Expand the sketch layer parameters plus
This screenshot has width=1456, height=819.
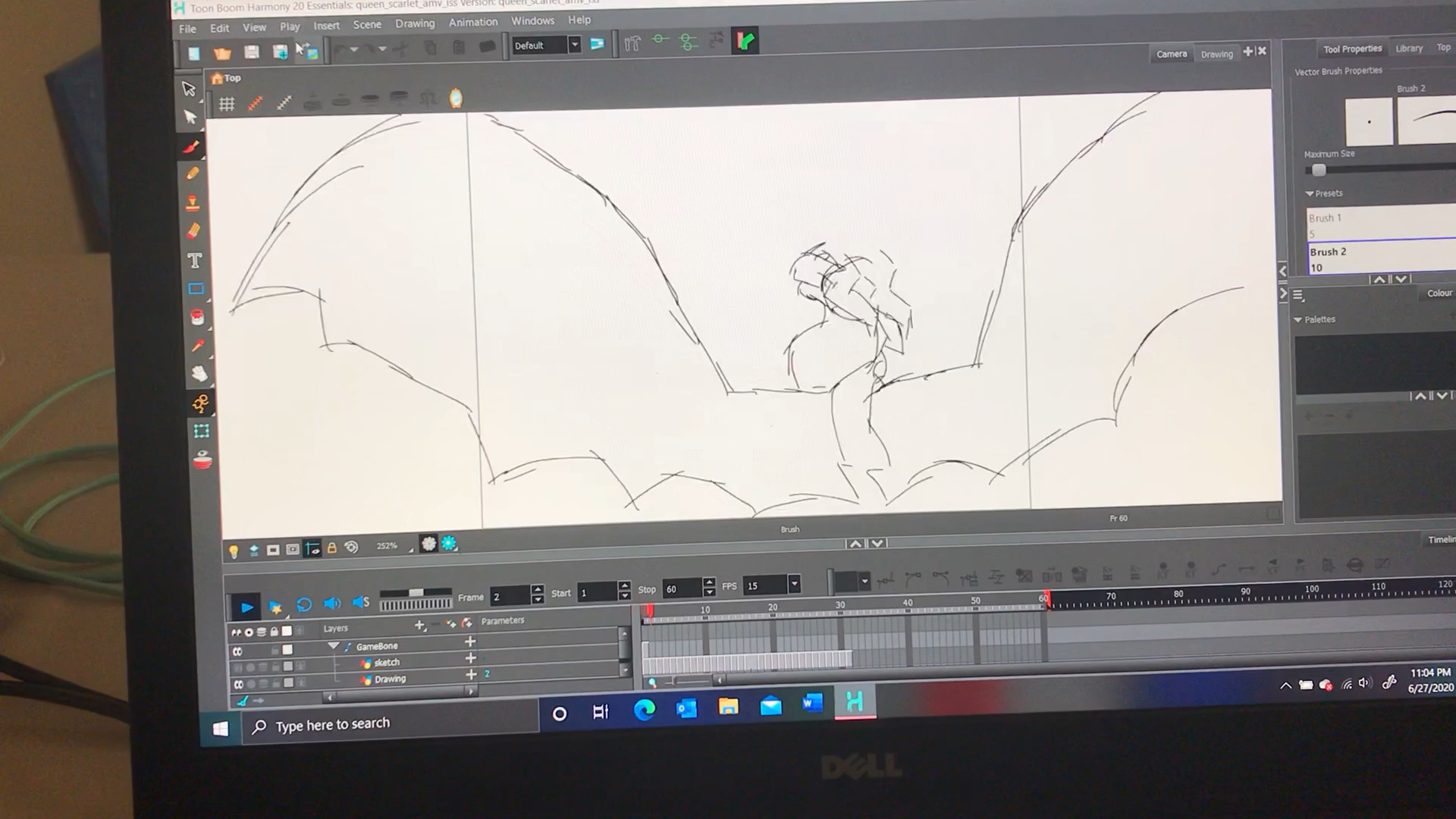pyautogui.click(x=470, y=657)
